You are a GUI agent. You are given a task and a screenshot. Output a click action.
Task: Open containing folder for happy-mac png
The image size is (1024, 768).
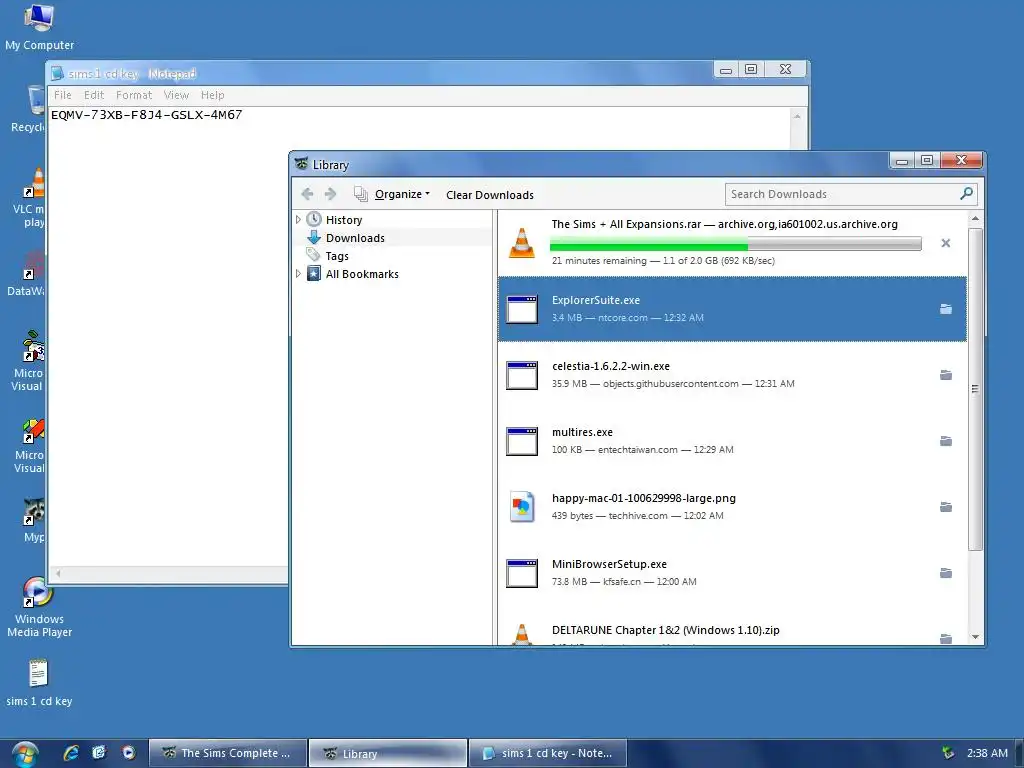946,507
